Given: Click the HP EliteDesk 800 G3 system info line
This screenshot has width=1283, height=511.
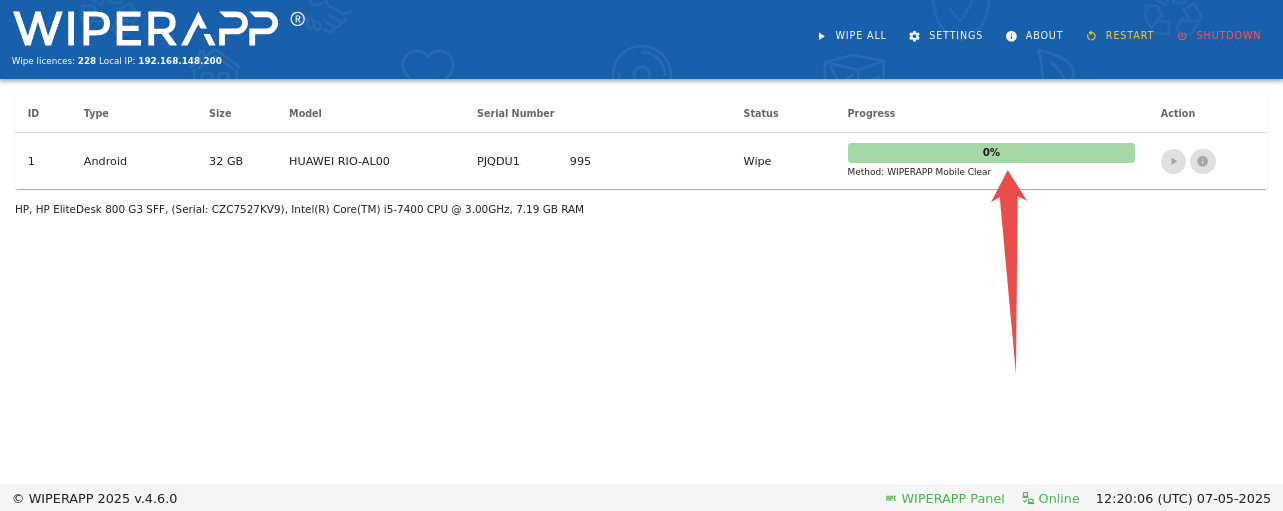Looking at the screenshot, I should point(299,210).
